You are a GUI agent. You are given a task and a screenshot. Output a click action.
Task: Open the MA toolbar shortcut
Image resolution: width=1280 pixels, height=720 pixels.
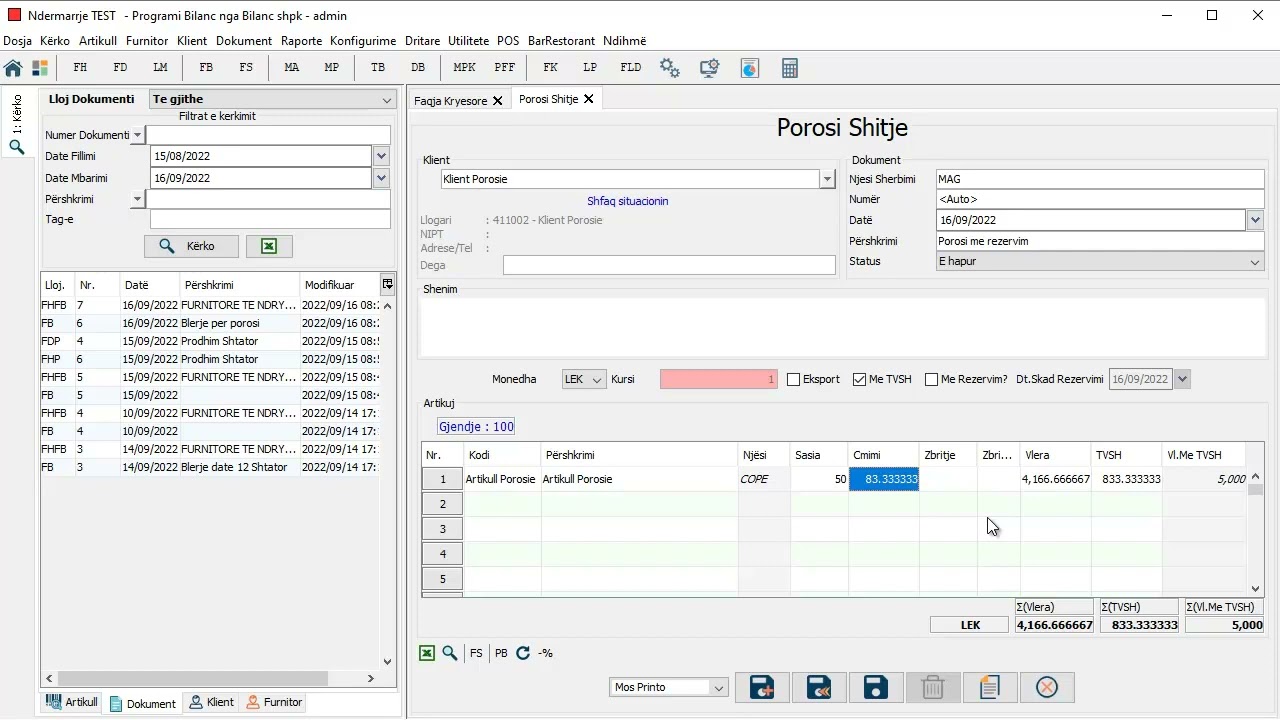292,68
